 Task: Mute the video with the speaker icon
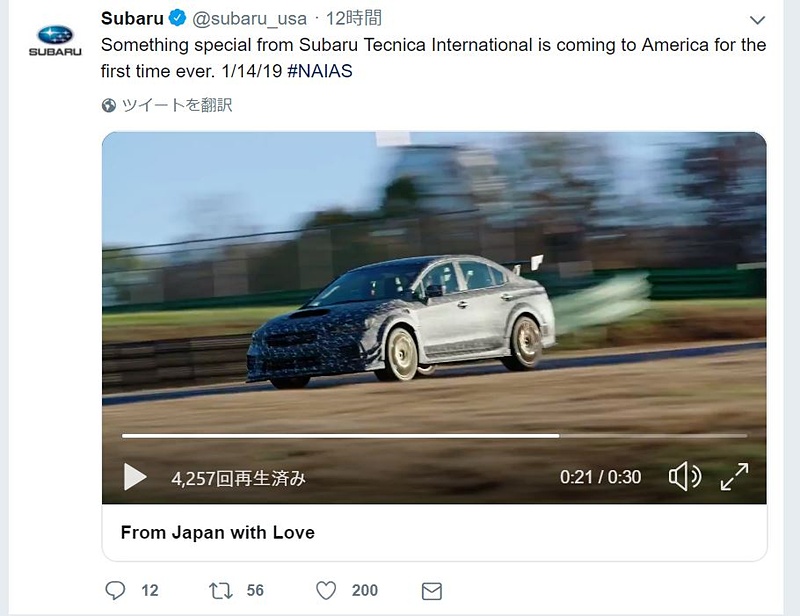[x=685, y=477]
